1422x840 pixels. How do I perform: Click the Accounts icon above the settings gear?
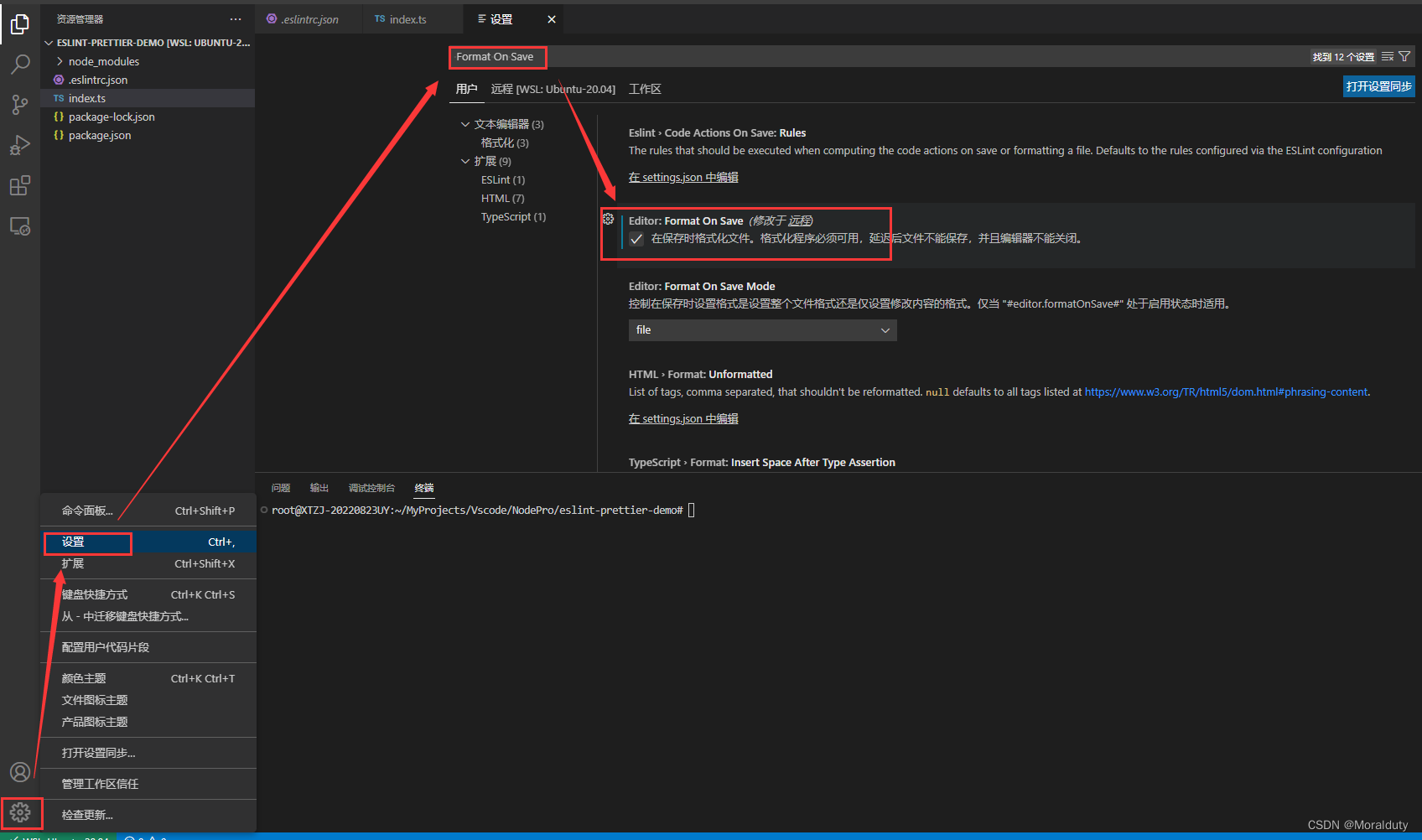point(19,772)
